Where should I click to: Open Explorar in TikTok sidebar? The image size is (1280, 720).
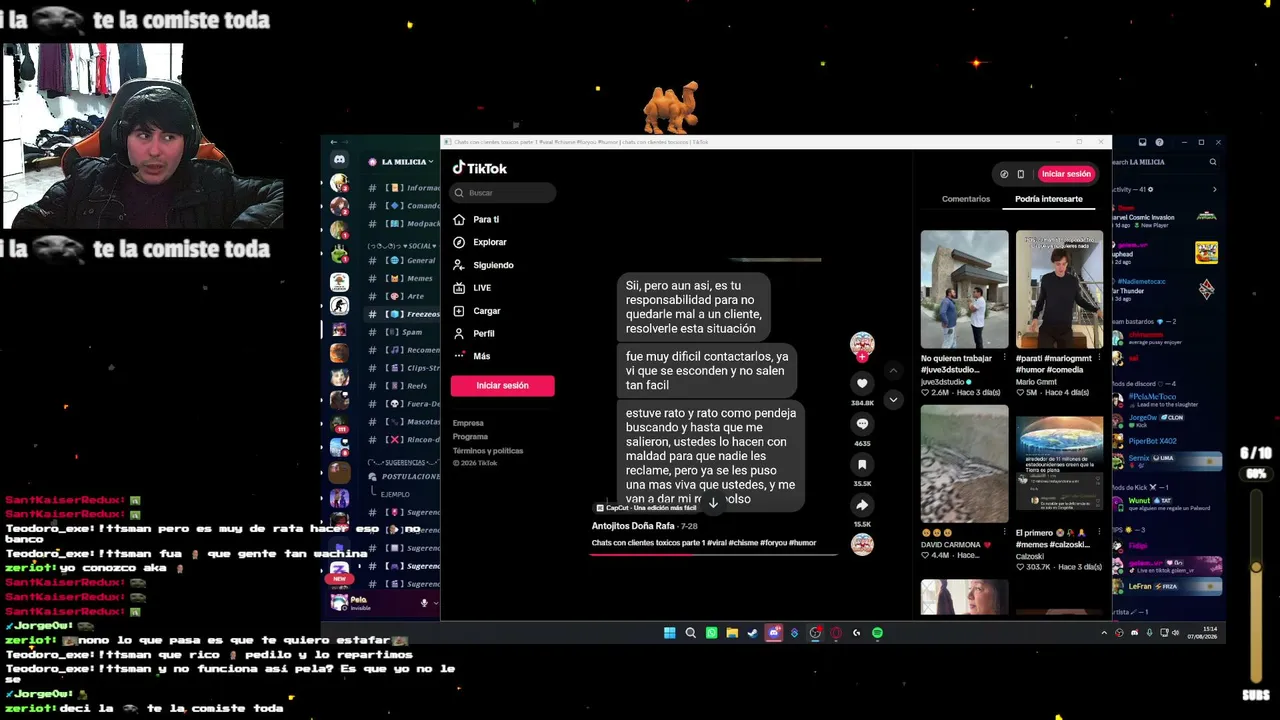(480, 242)
